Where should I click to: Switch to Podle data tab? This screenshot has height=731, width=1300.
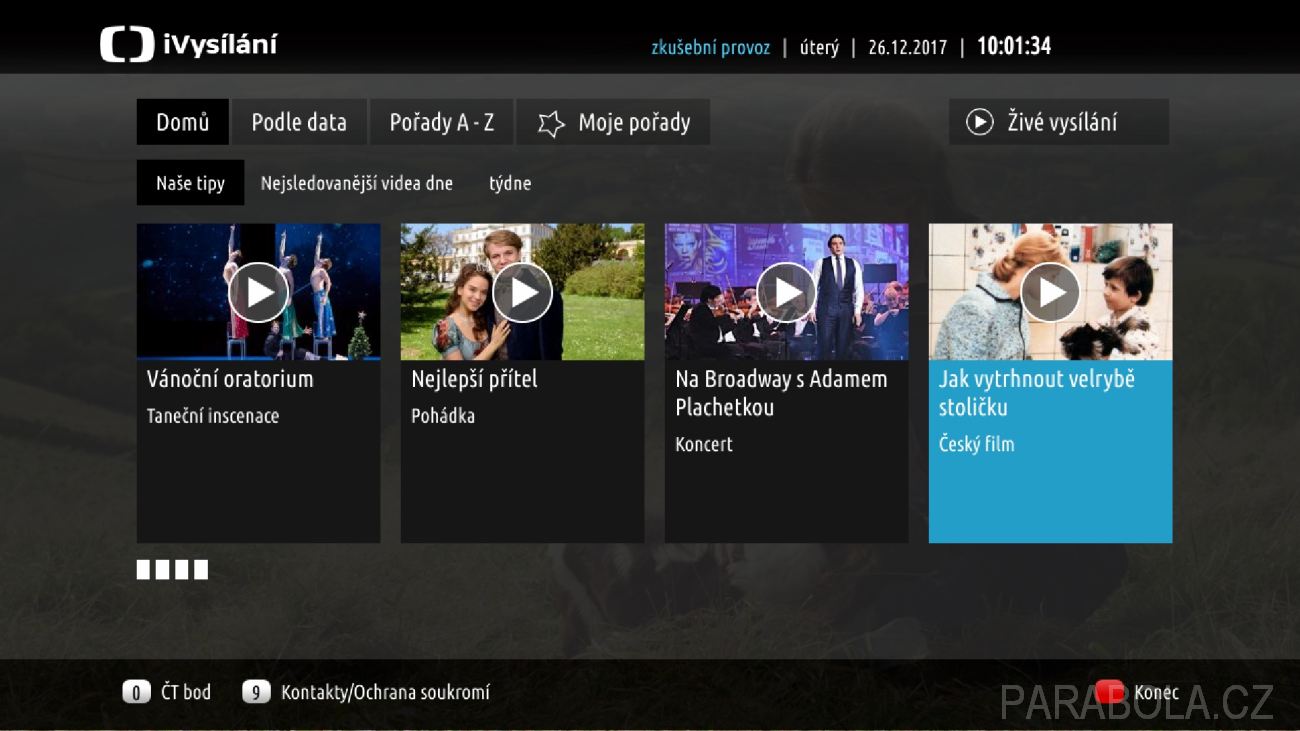click(299, 122)
